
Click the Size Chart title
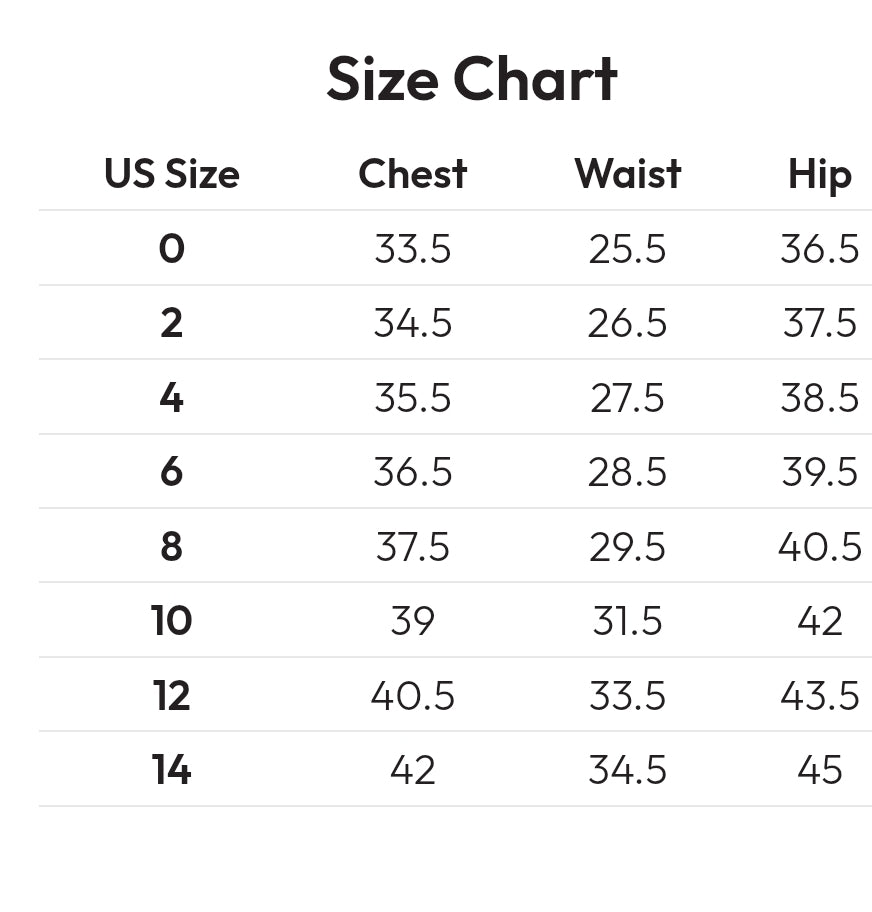472,79
